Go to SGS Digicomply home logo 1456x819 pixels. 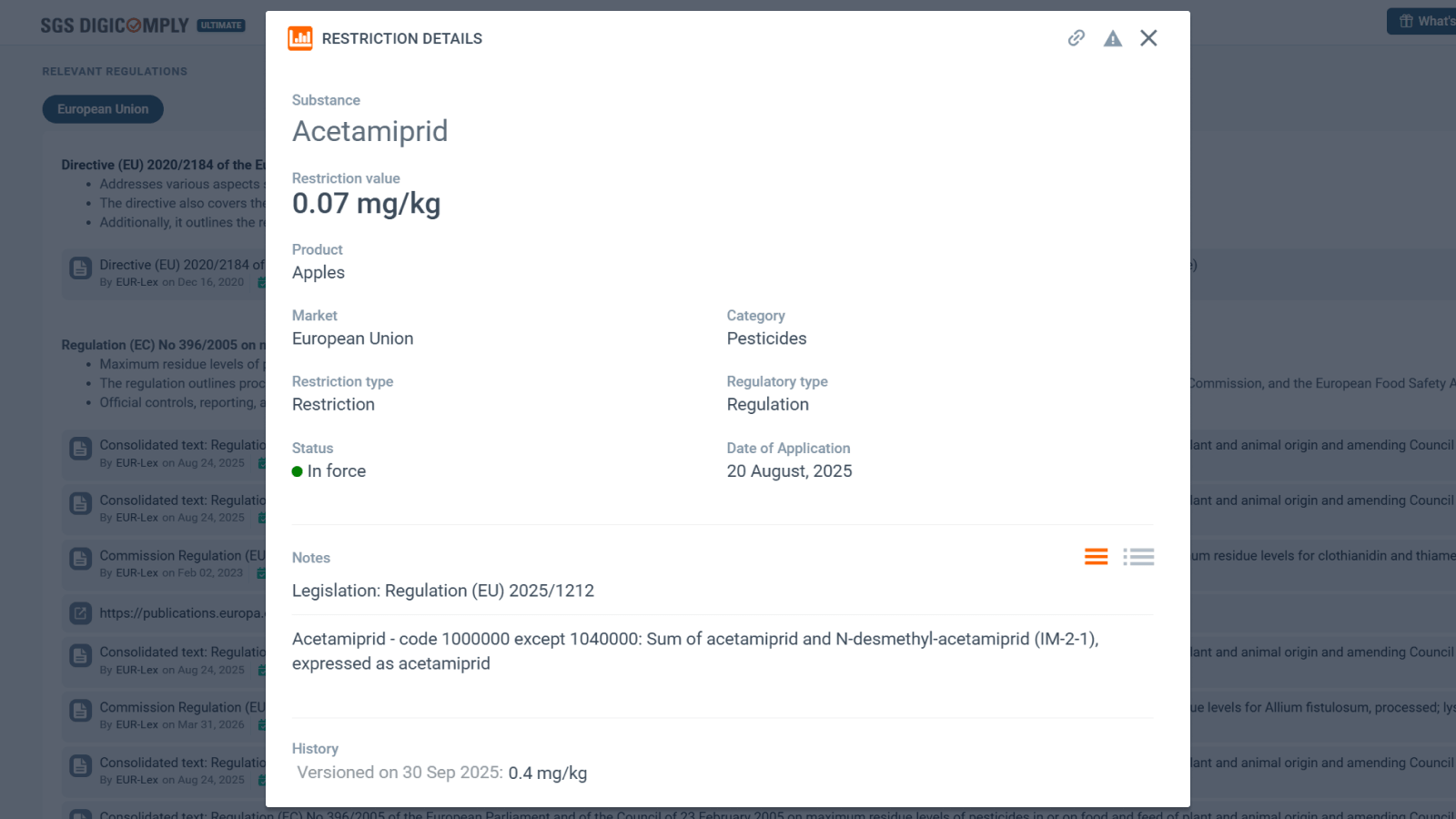pyautogui.click(x=115, y=25)
